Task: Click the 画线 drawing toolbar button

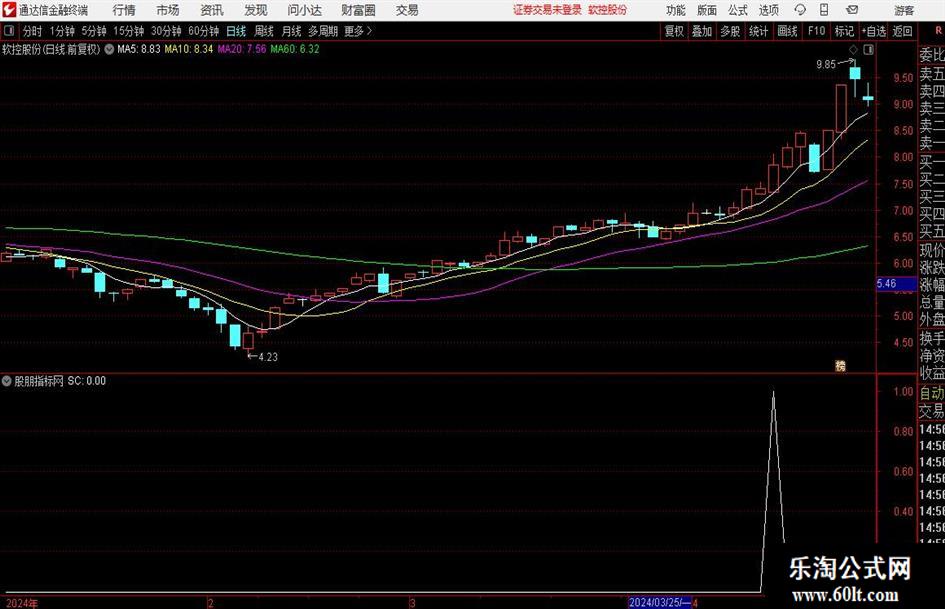Action: tap(788, 31)
